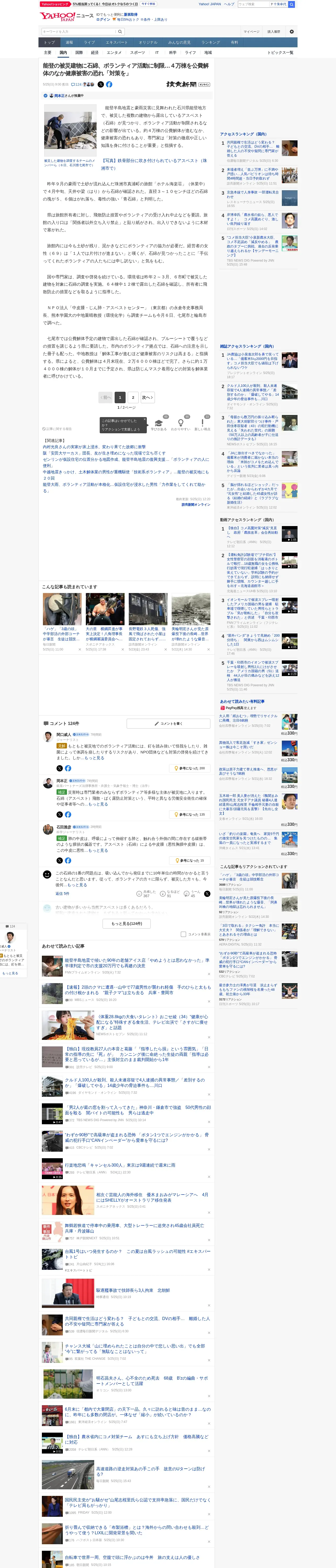Select エンタメ category tab
This screenshot has height=1568, width=336.
[114, 52]
